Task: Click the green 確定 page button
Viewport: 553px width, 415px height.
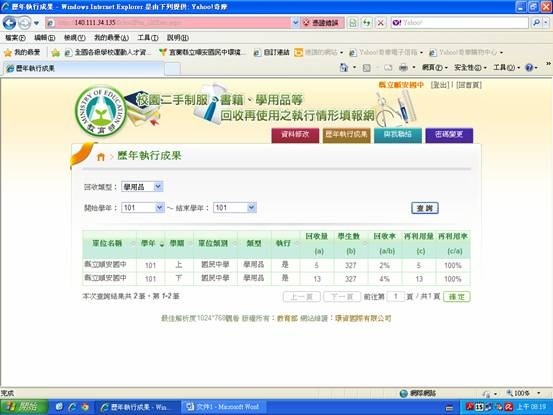Action: 457,297
